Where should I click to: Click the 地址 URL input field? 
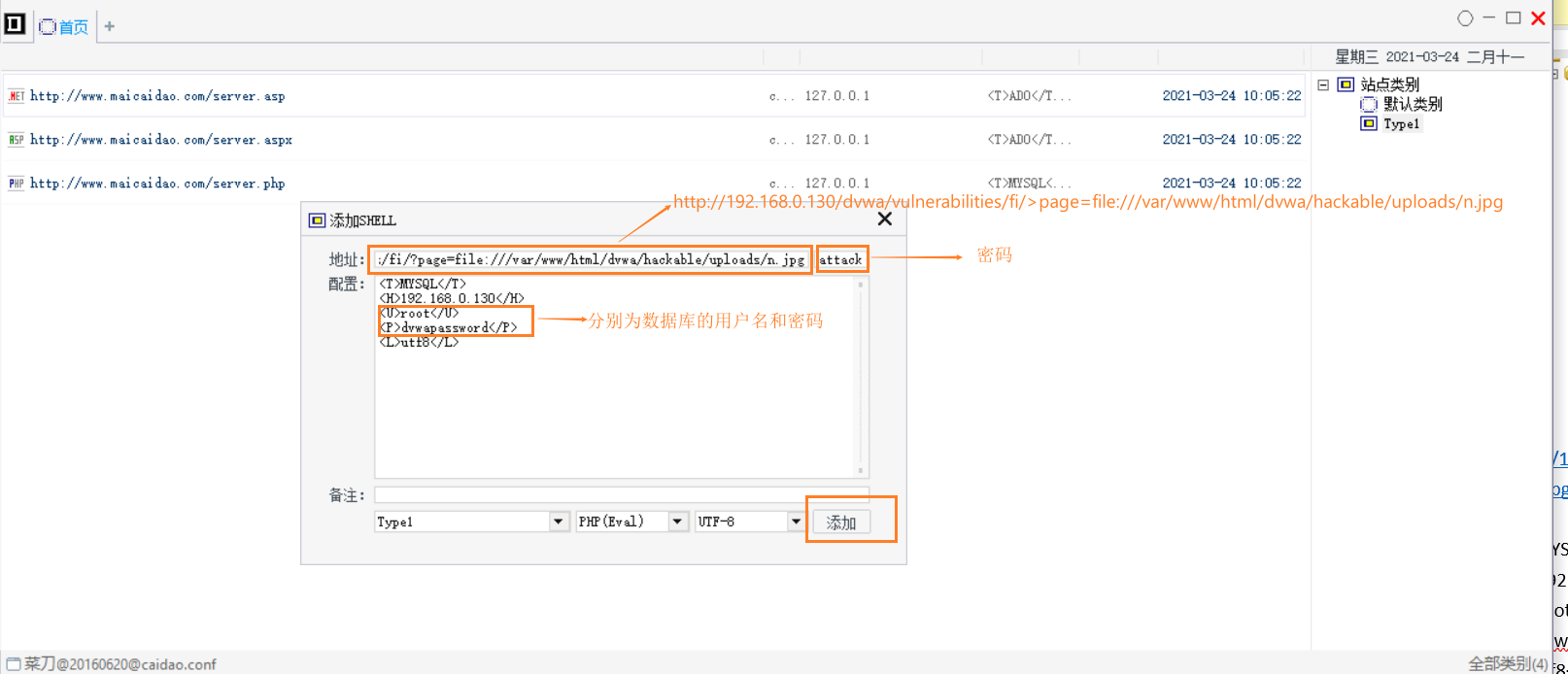pos(591,259)
